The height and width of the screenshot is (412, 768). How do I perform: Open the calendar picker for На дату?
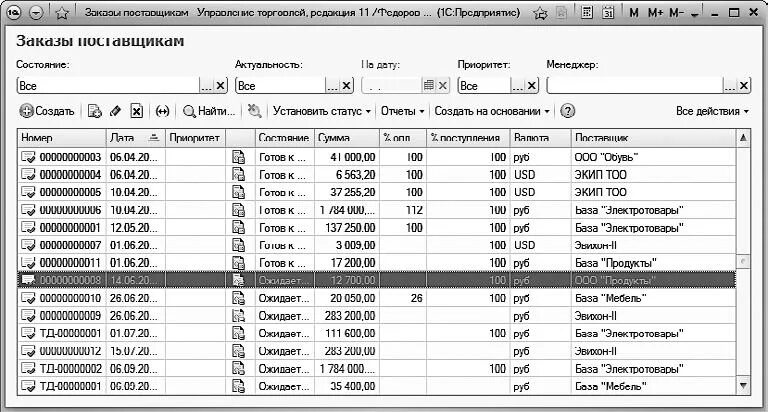(x=429, y=85)
